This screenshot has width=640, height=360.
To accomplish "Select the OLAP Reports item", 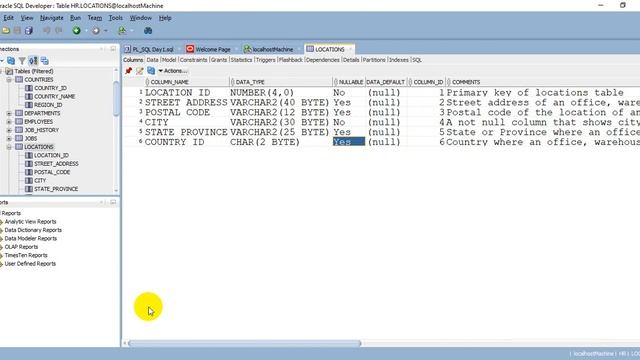I will coord(21,247).
